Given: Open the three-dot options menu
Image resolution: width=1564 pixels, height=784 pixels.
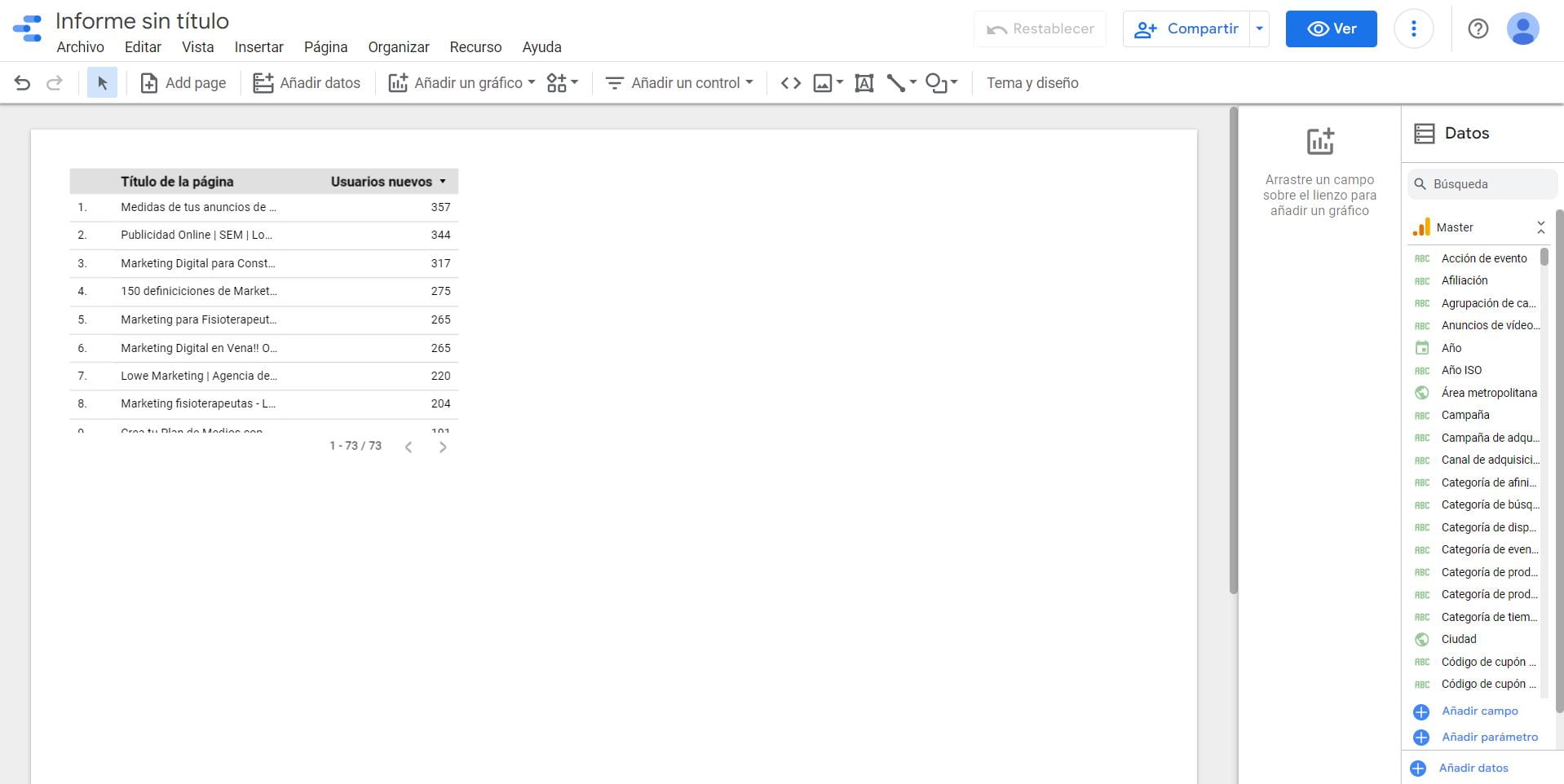Looking at the screenshot, I should pos(1413,29).
